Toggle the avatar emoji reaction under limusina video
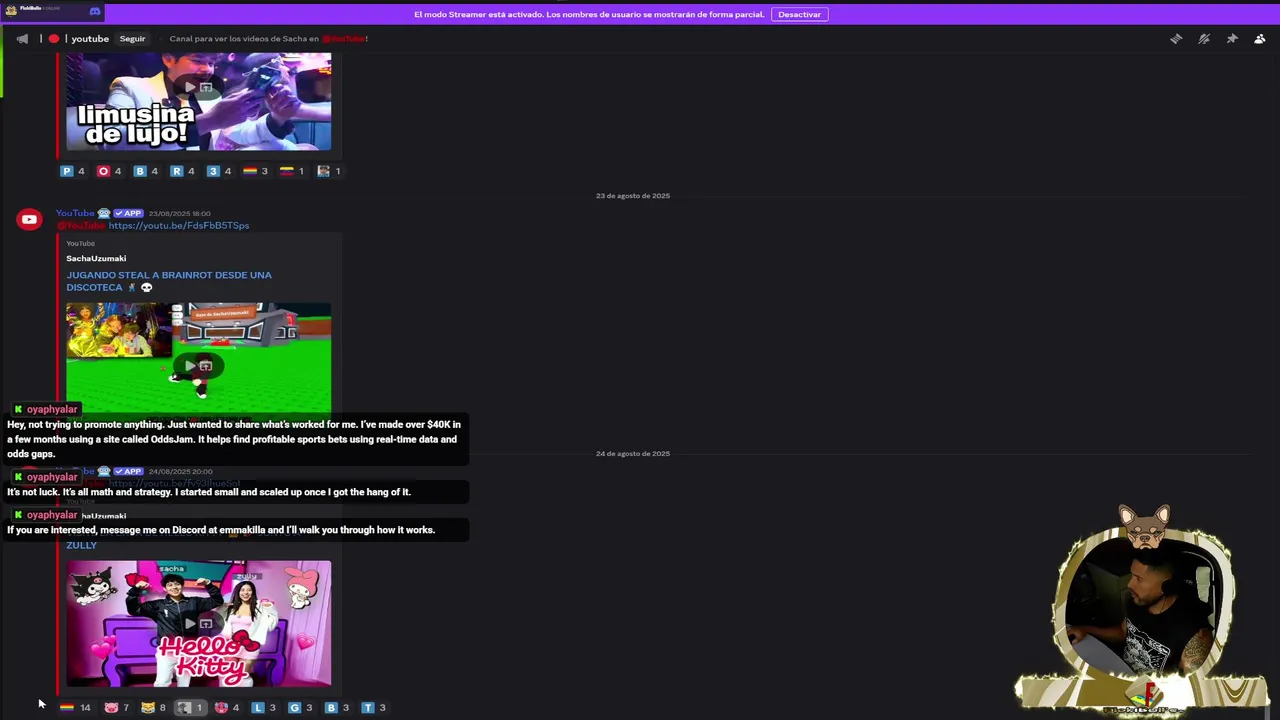 click(328, 171)
